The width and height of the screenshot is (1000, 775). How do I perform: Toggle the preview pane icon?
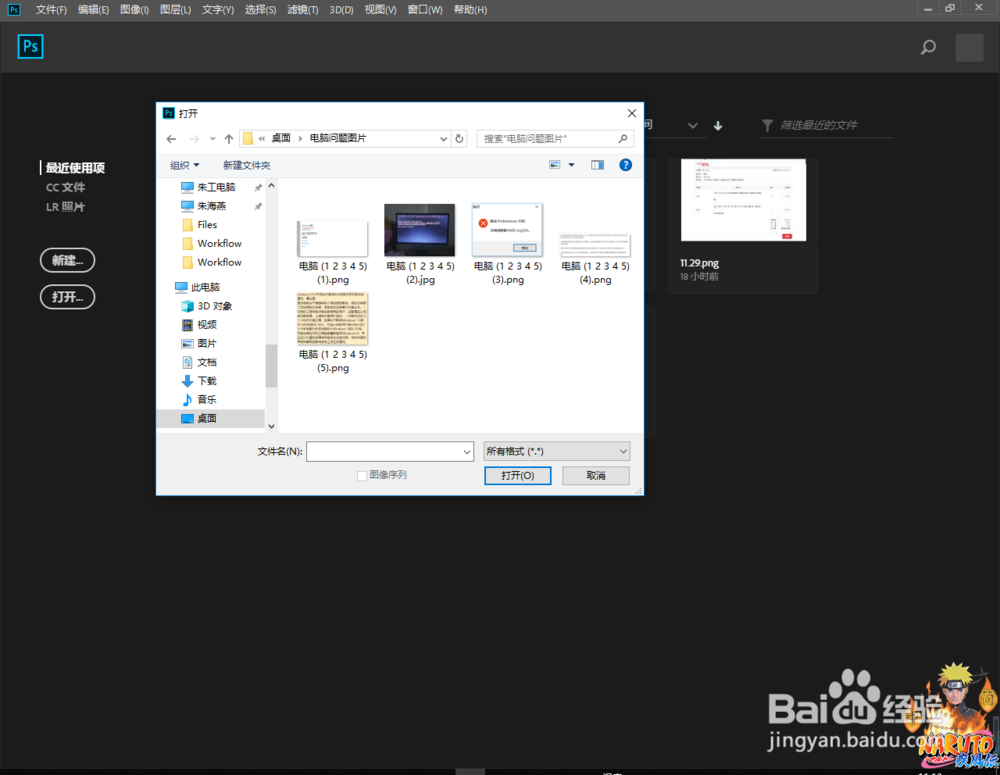pos(597,165)
